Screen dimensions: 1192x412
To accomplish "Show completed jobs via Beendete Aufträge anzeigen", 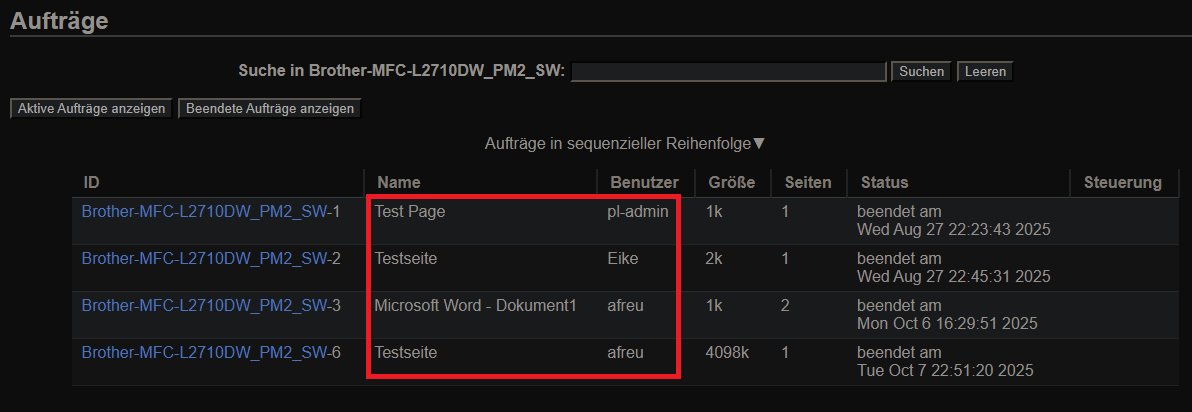I will point(269,108).
